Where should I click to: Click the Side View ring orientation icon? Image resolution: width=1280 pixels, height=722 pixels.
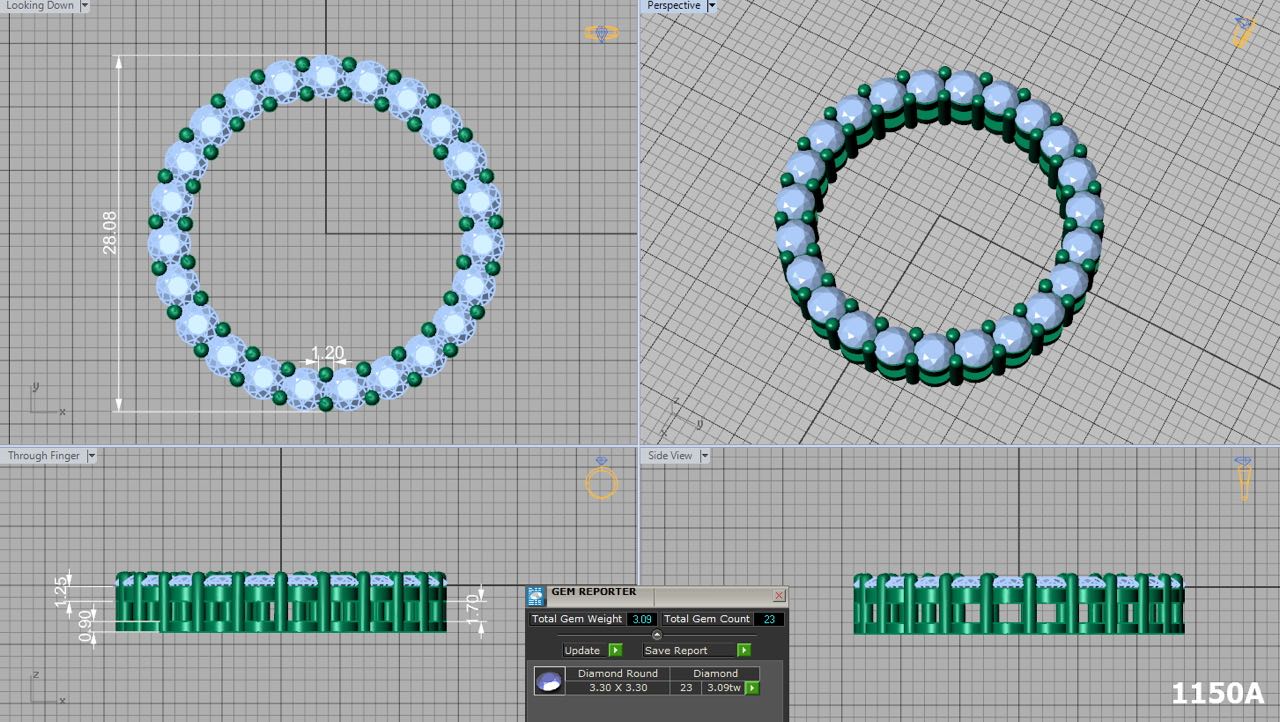1243,478
